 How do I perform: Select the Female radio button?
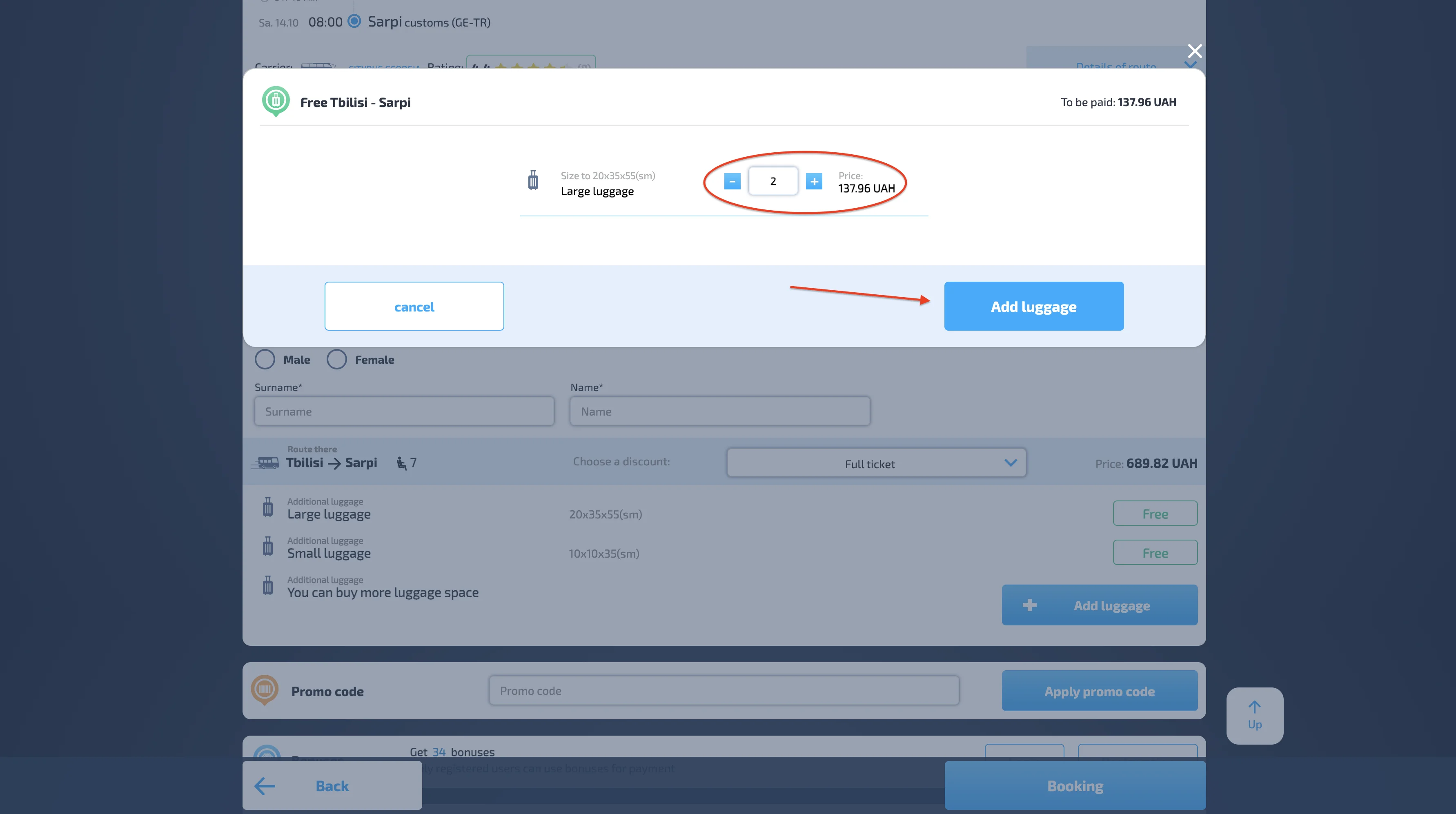(336, 360)
